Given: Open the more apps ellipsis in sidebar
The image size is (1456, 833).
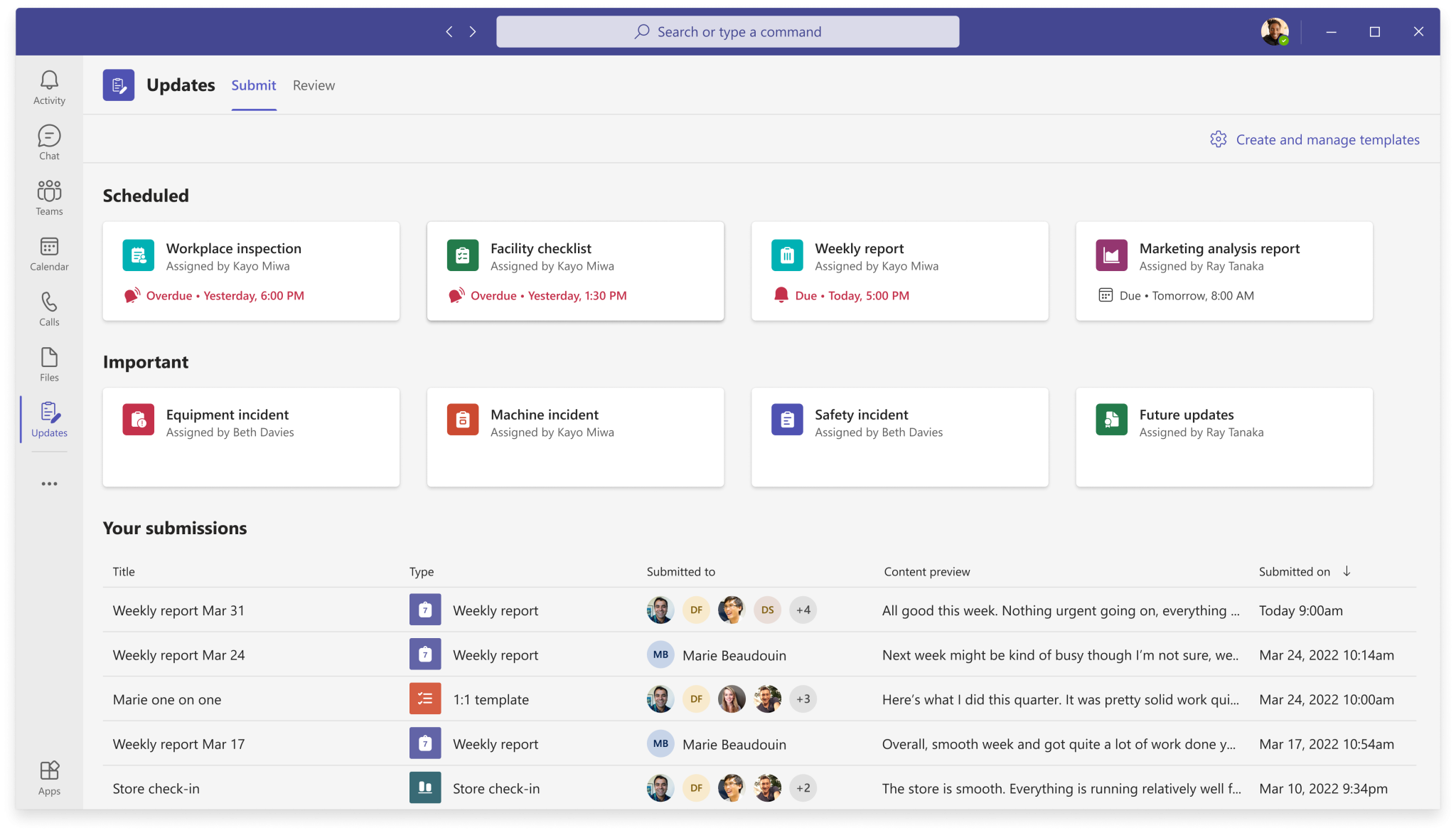Looking at the screenshot, I should click(49, 484).
